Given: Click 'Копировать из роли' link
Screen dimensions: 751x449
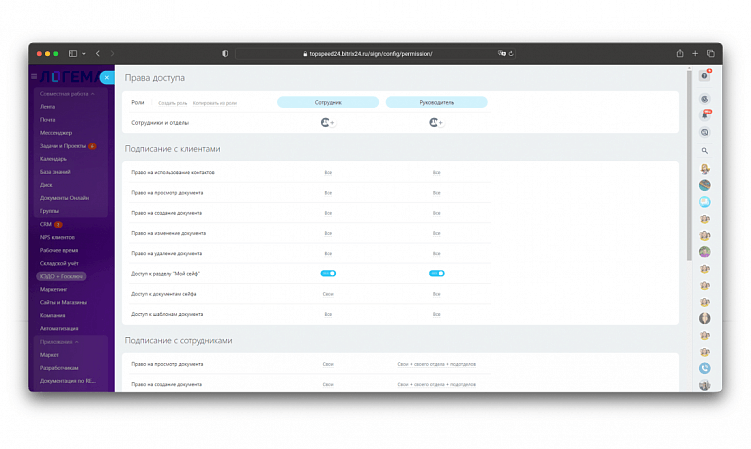Looking at the screenshot, I should [x=215, y=103].
